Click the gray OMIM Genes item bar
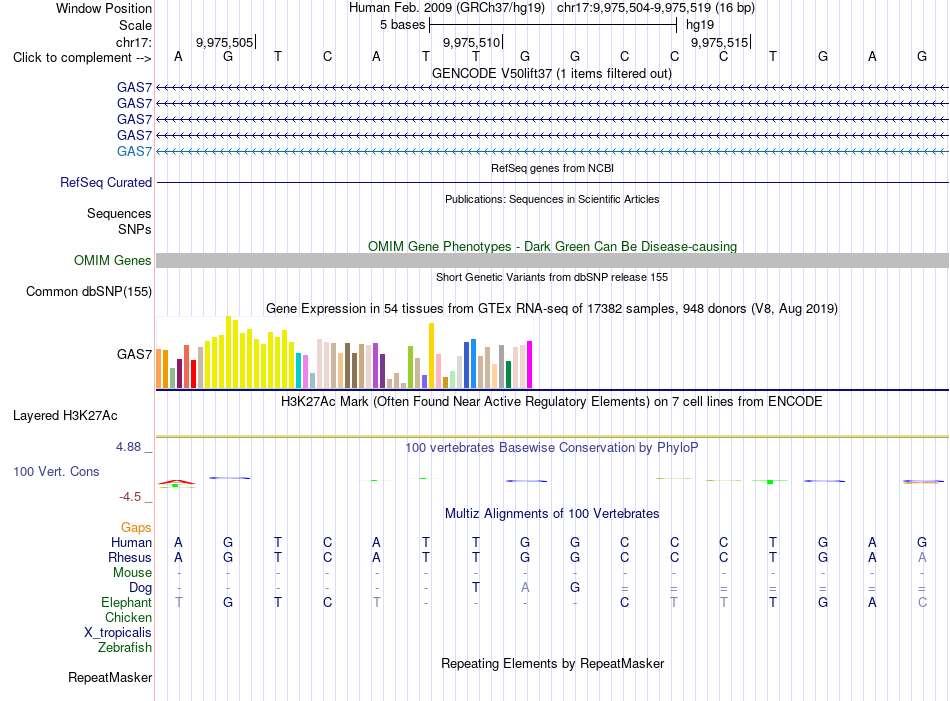950x701 pixels. [552, 261]
